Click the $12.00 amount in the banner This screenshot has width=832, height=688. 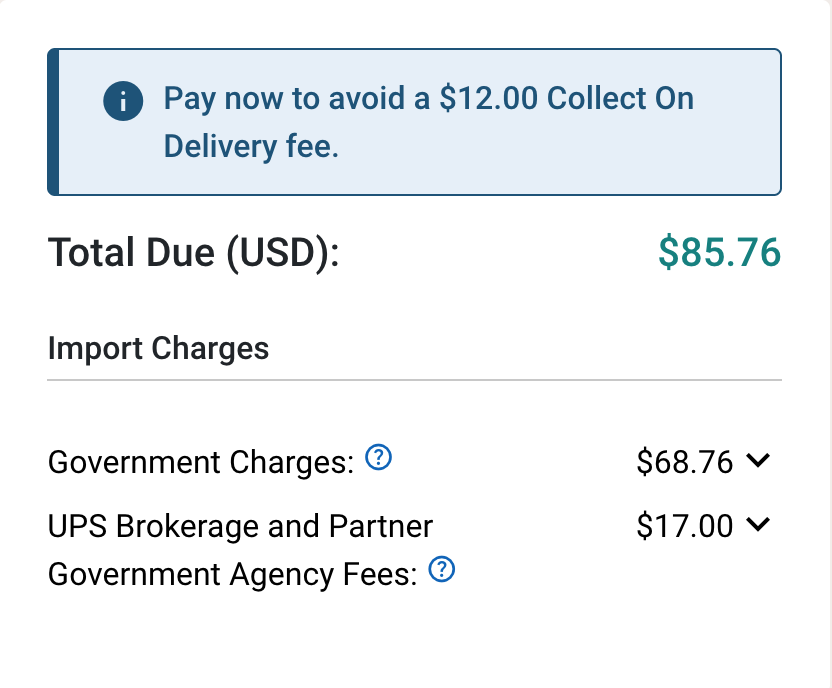(490, 99)
